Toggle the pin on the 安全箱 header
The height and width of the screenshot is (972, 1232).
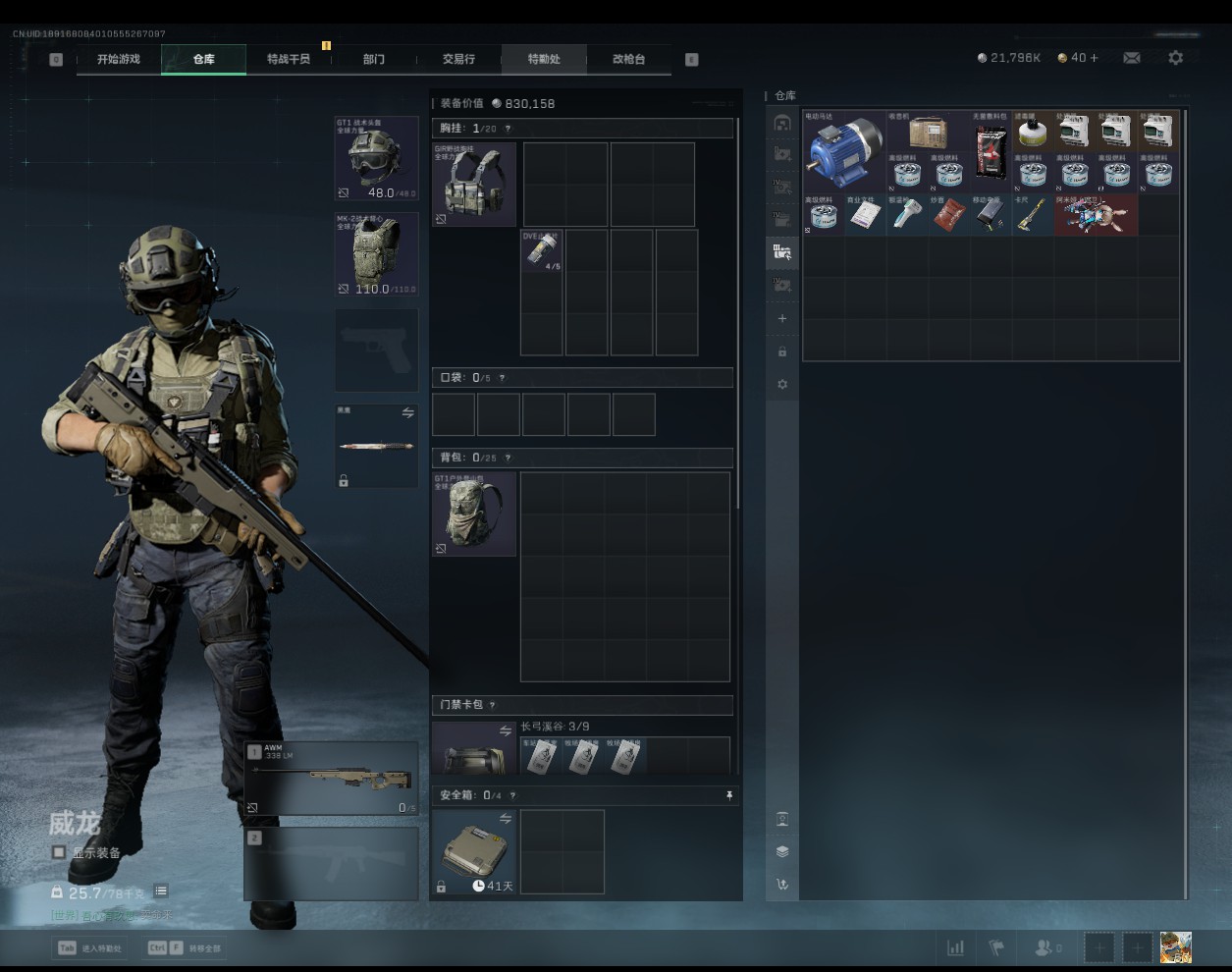(728, 795)
